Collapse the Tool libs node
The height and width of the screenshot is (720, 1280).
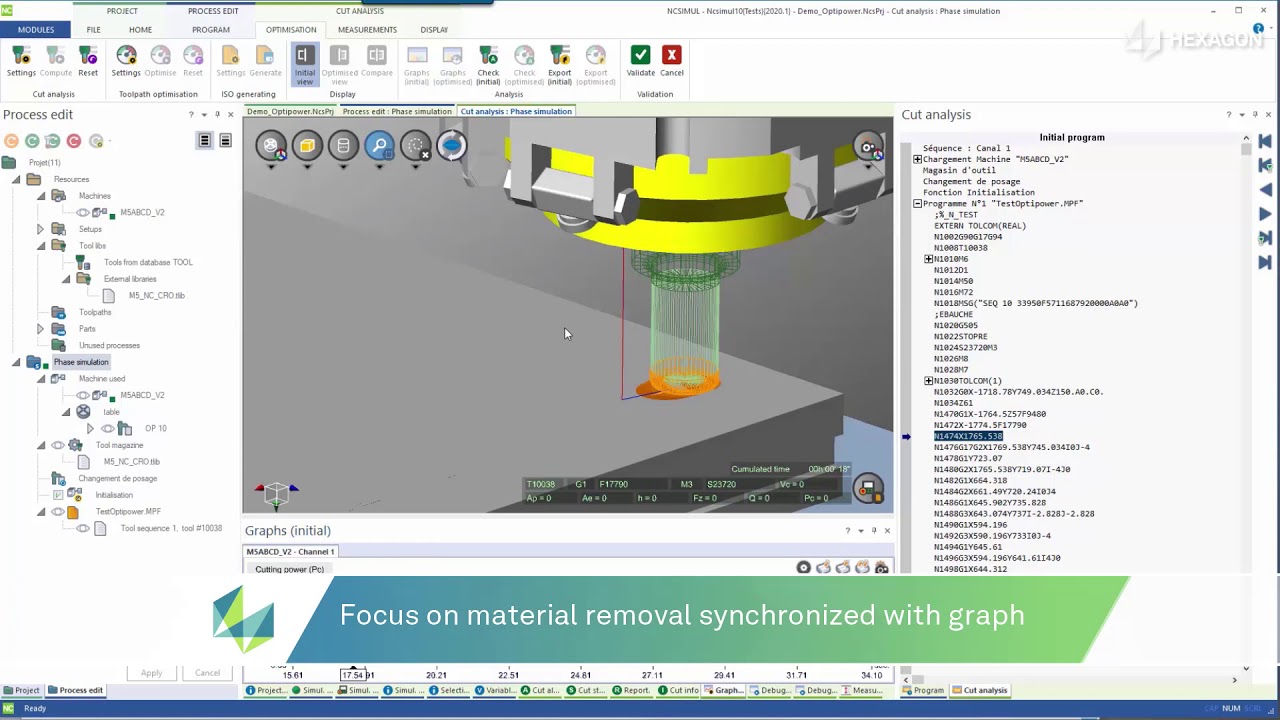point(41,246)
